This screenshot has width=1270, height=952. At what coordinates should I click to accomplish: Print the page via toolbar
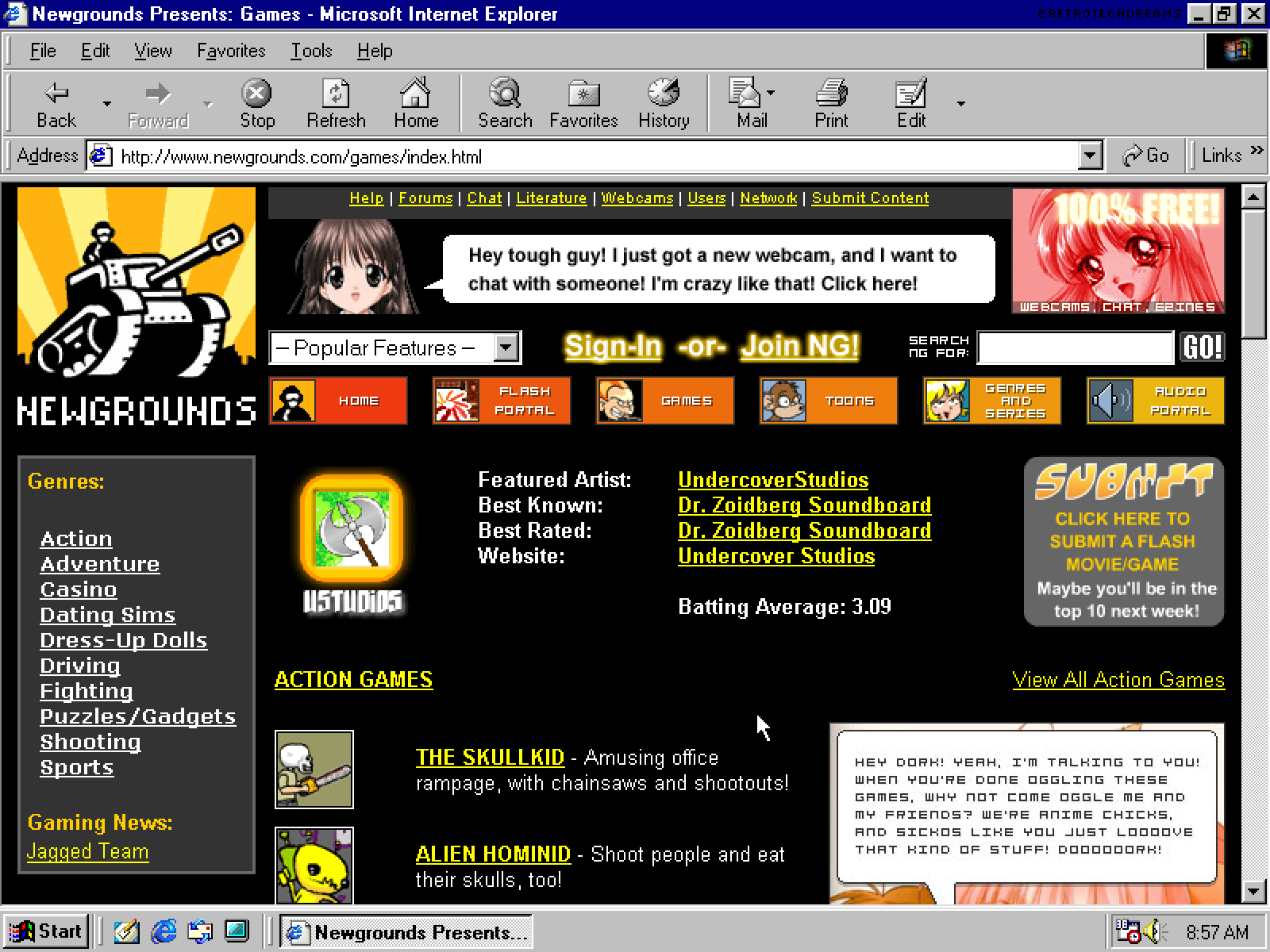pyautogui.click(x=831, y=104)
